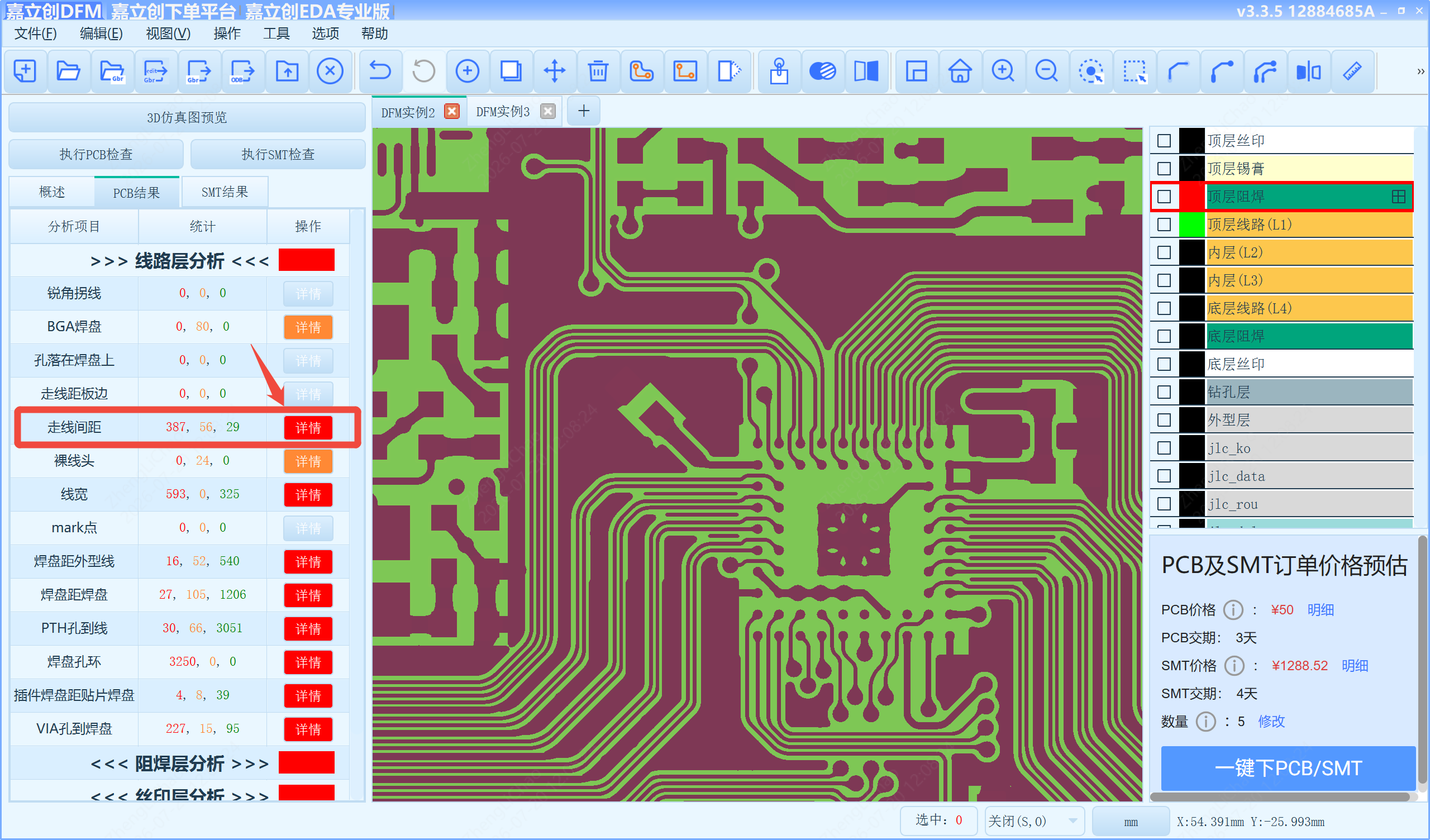Toggle the 顶层阻焊 layer checkbox
Image resolution: width=1430 pixels, height=840 pixels.
1164,197
